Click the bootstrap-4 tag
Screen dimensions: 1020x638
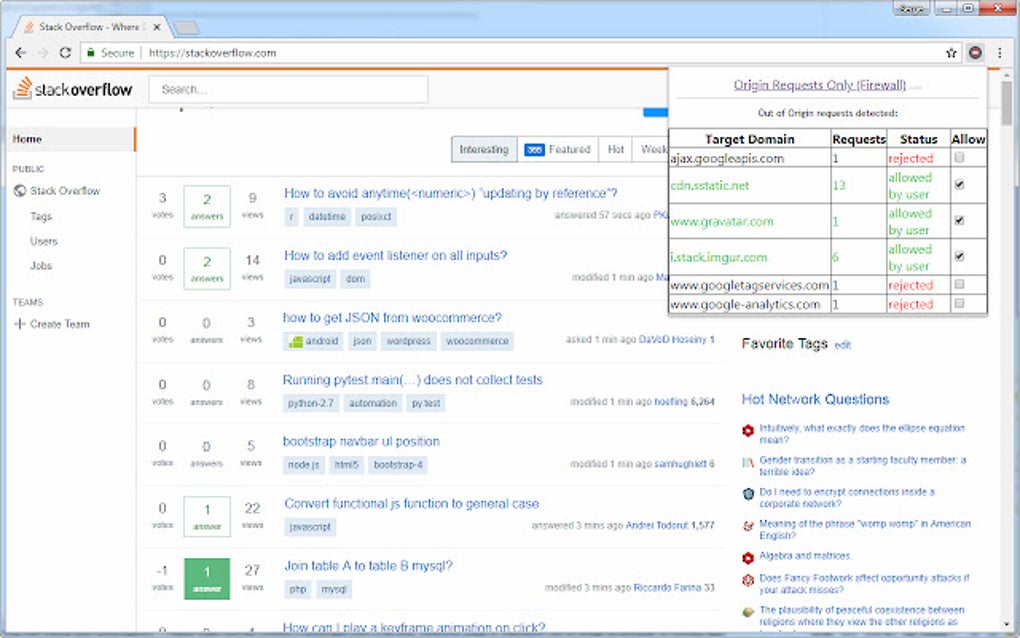pyautogui.click(x=398, y=465)
